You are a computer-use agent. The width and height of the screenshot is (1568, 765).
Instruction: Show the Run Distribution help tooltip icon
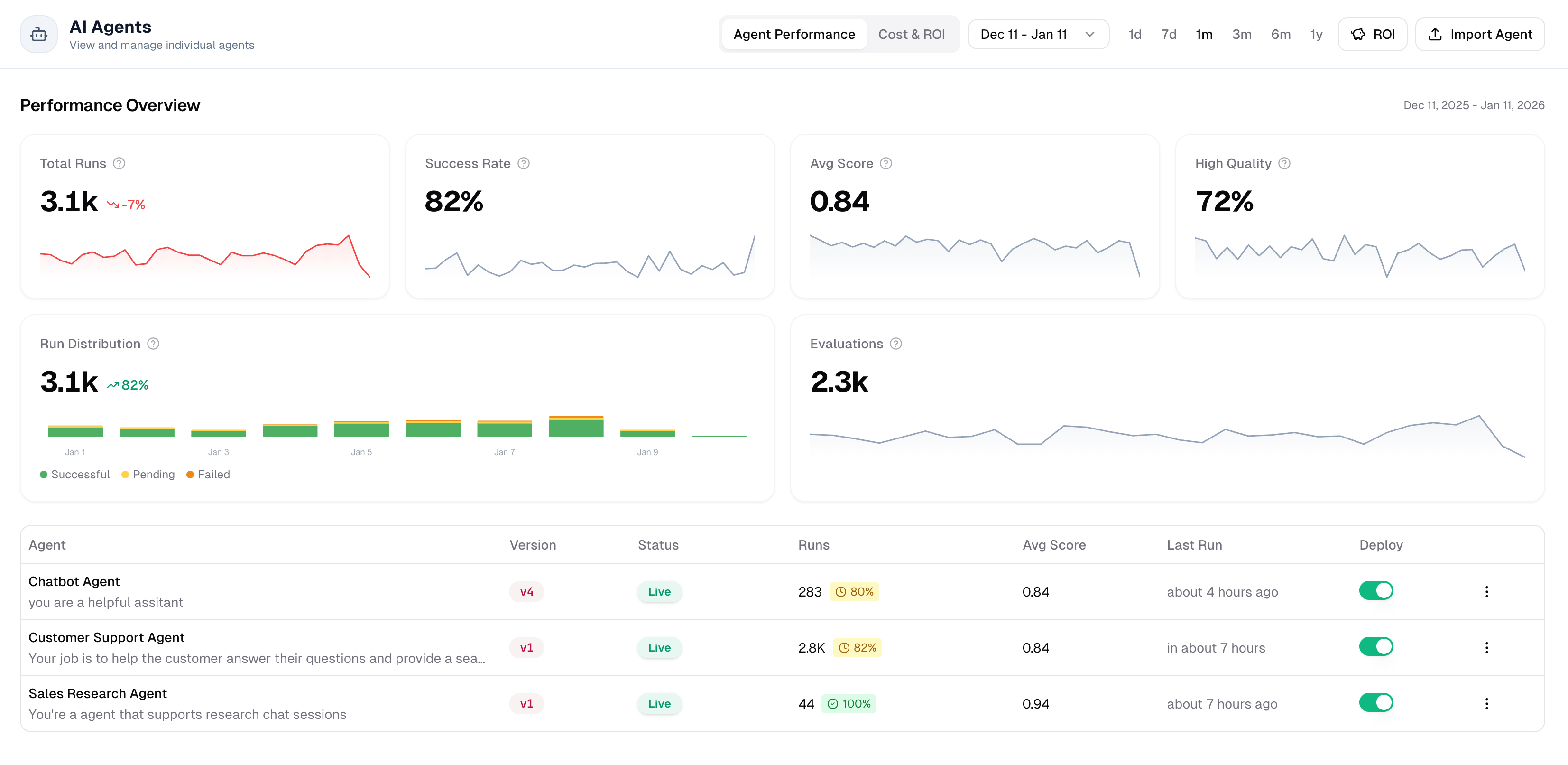tap(153, 344)
